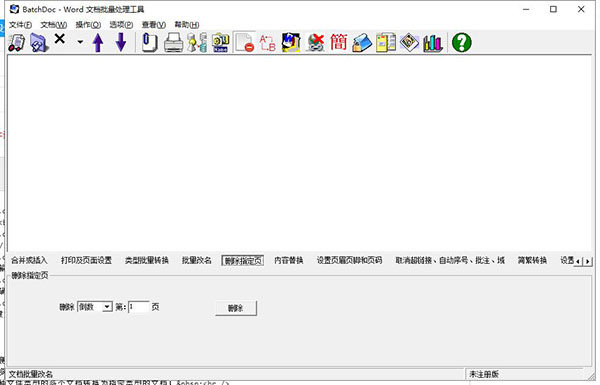Open the 查看(V) menu

tap(153, 24)
